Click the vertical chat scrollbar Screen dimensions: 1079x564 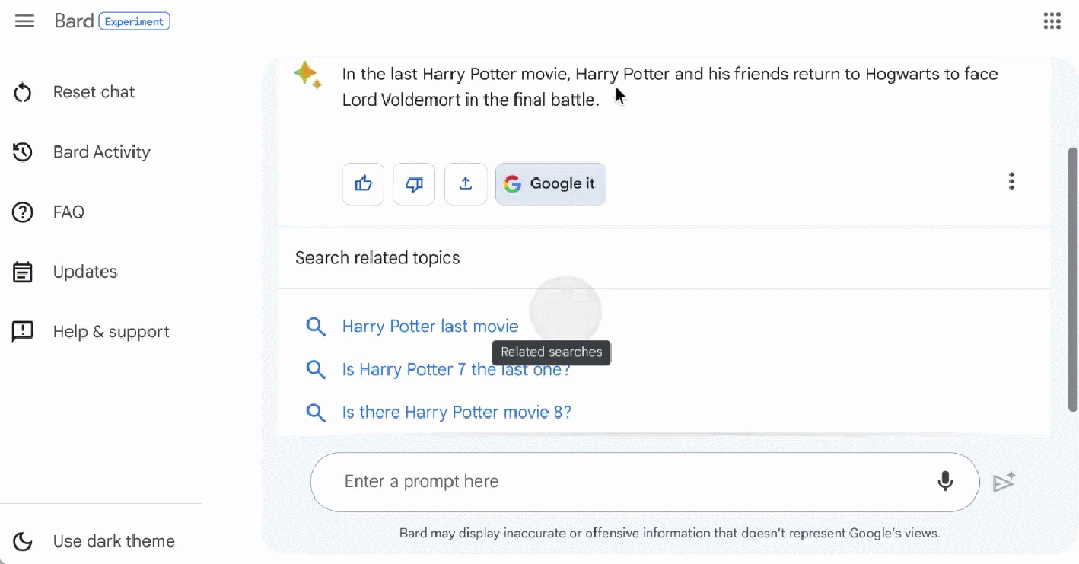click(1073, 278)
